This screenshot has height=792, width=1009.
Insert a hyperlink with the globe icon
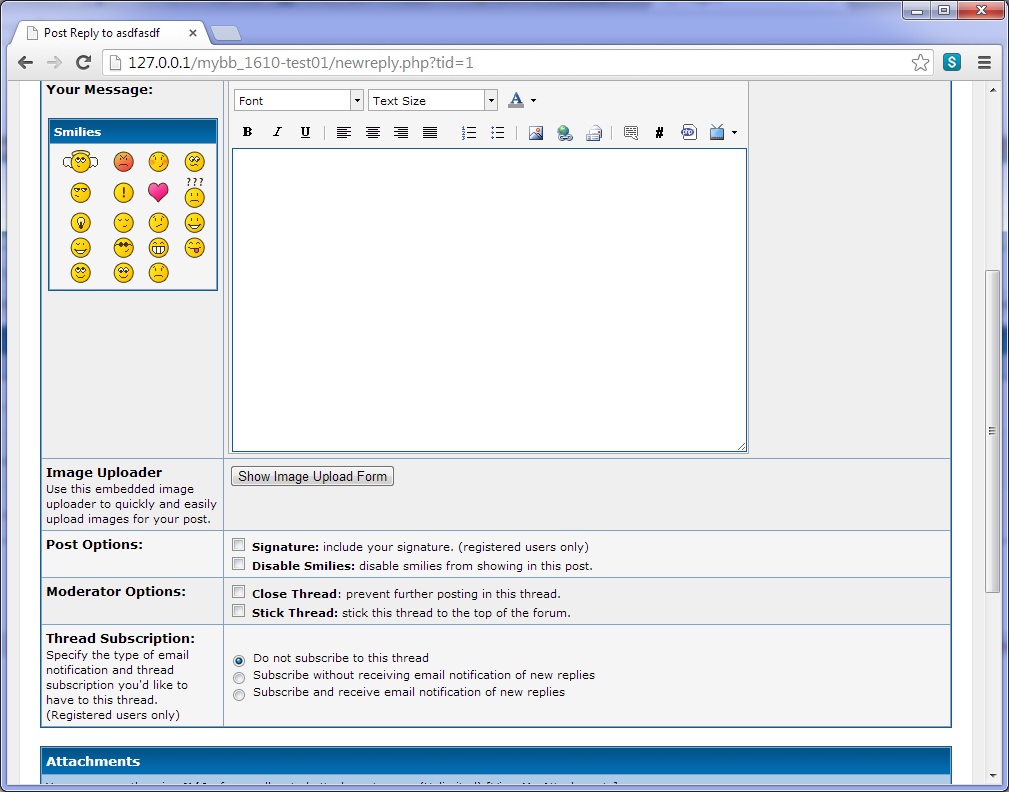click(x=565, y=132)
